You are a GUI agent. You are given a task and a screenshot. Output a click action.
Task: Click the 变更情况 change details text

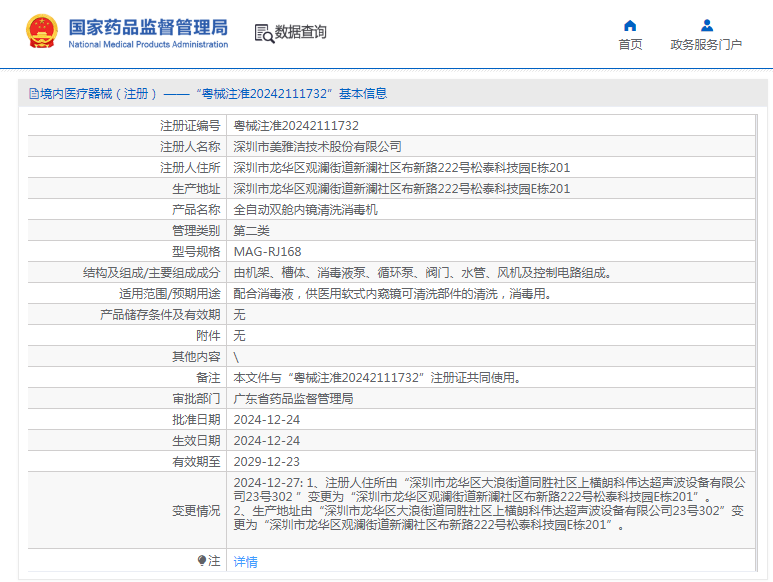pyautogui.click(x=489, y=504)
